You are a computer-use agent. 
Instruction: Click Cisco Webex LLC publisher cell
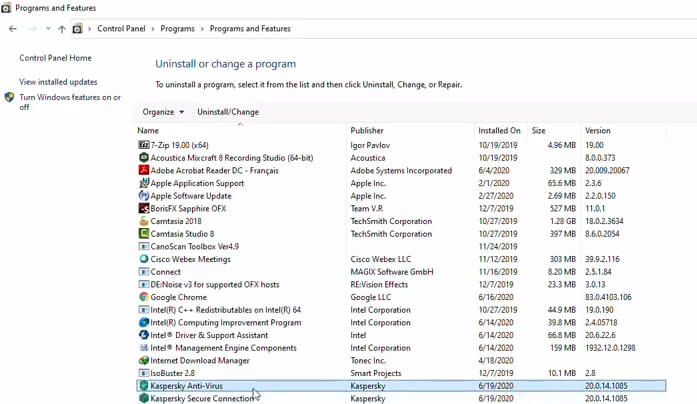point(381,259)
